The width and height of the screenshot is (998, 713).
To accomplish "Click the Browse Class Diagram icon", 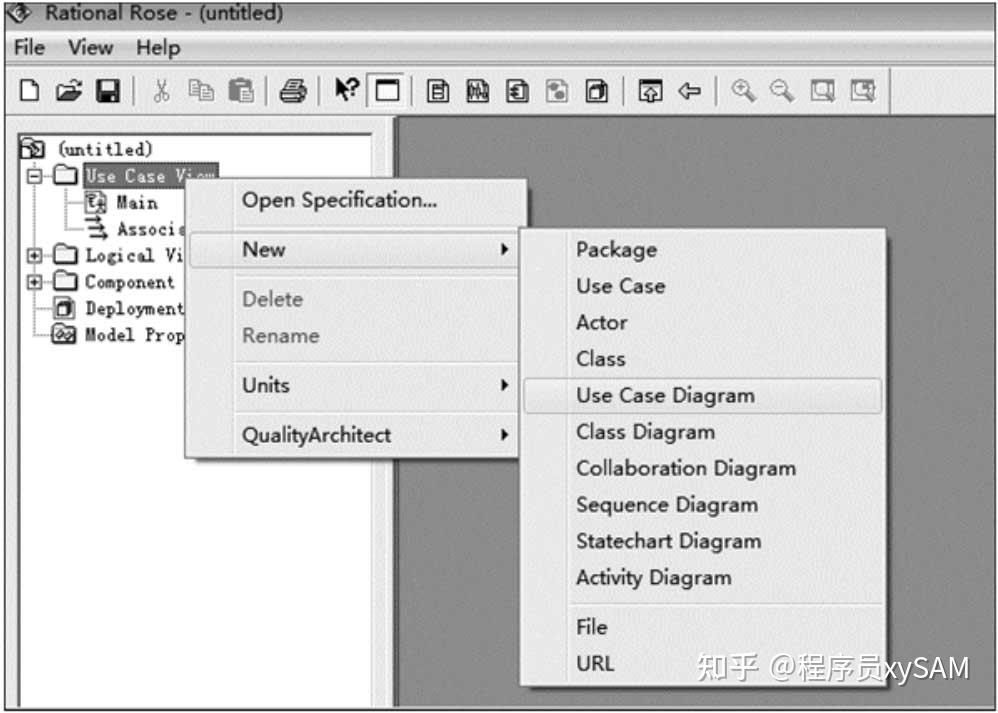I will tap(438, 91).
